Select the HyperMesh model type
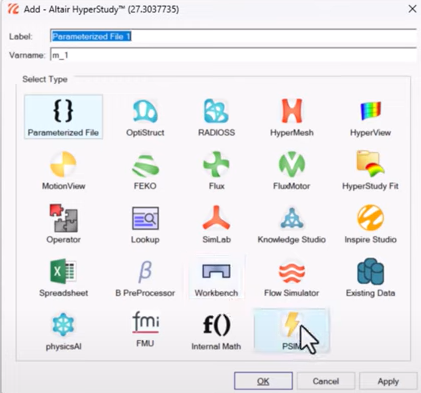The width and height of the screenshot is (421, 393). coord(292,117)
